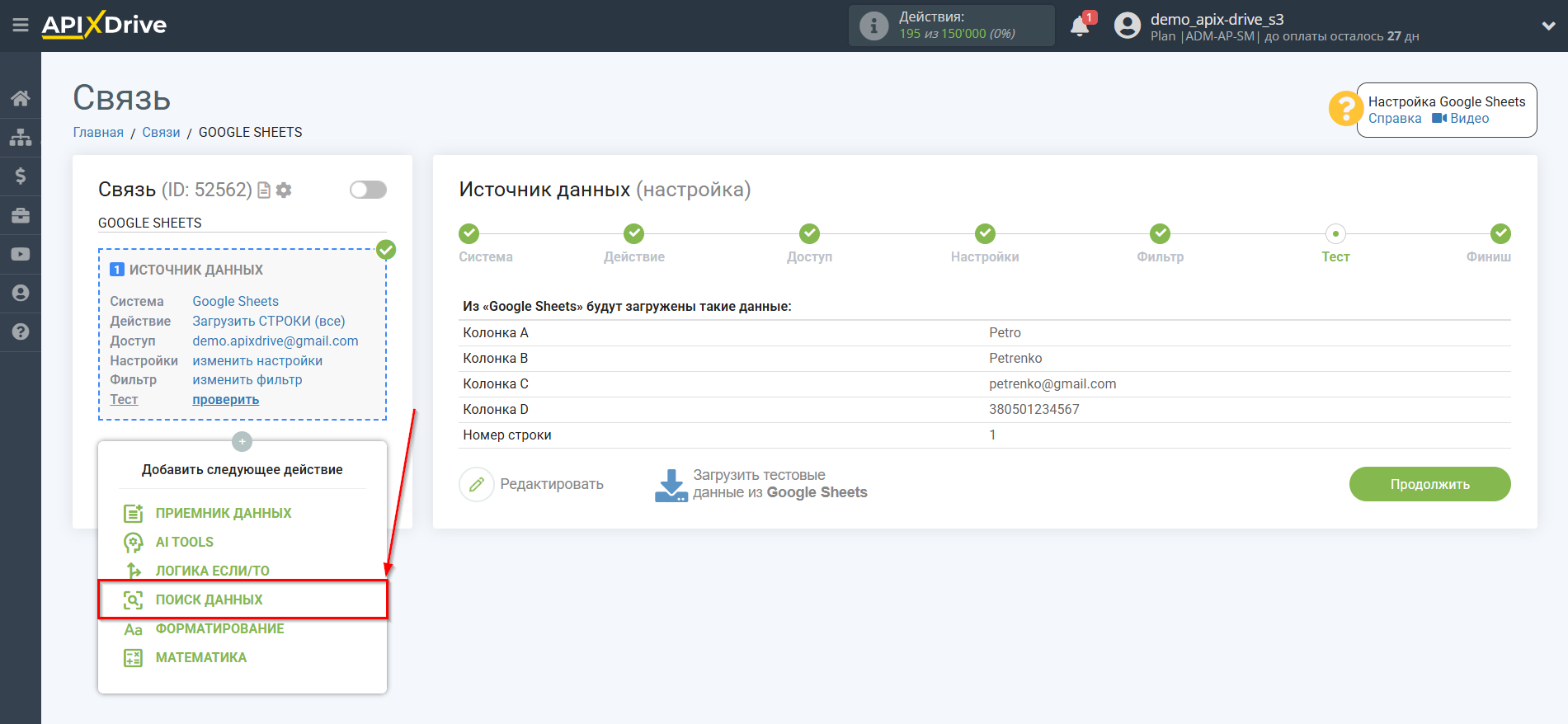This screenshot has height=724, width=1568.
Task: Open the Видео help link
Action: [x=1461, y=119]
